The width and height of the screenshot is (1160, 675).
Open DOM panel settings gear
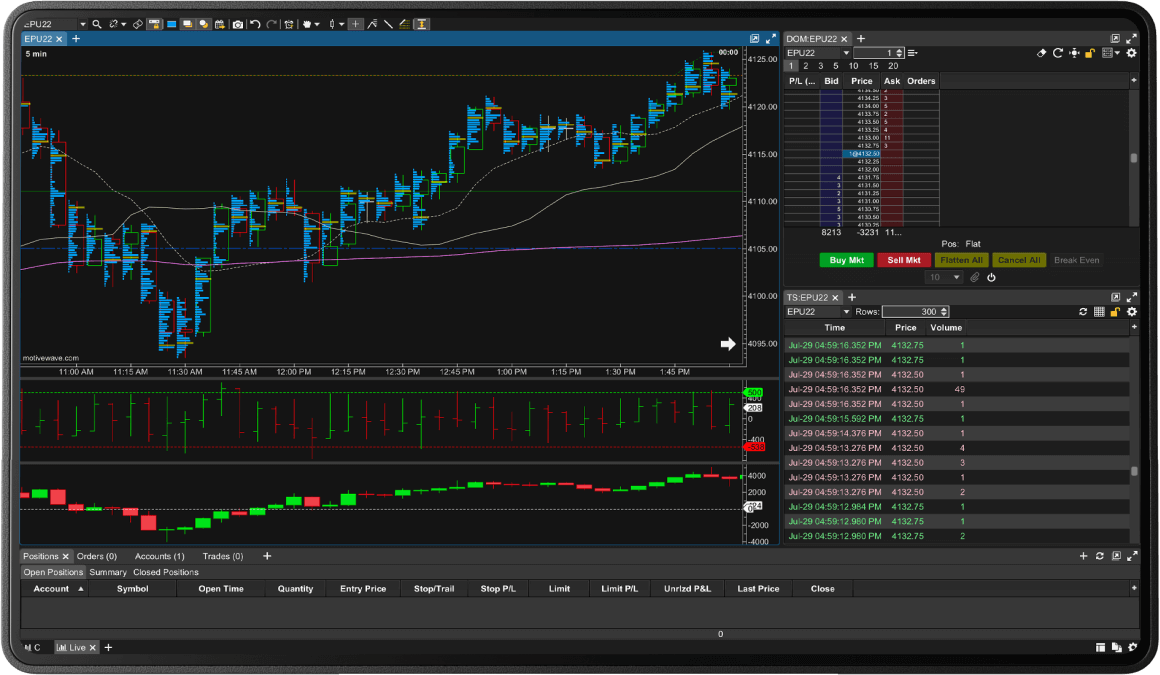click(1131, 53)
